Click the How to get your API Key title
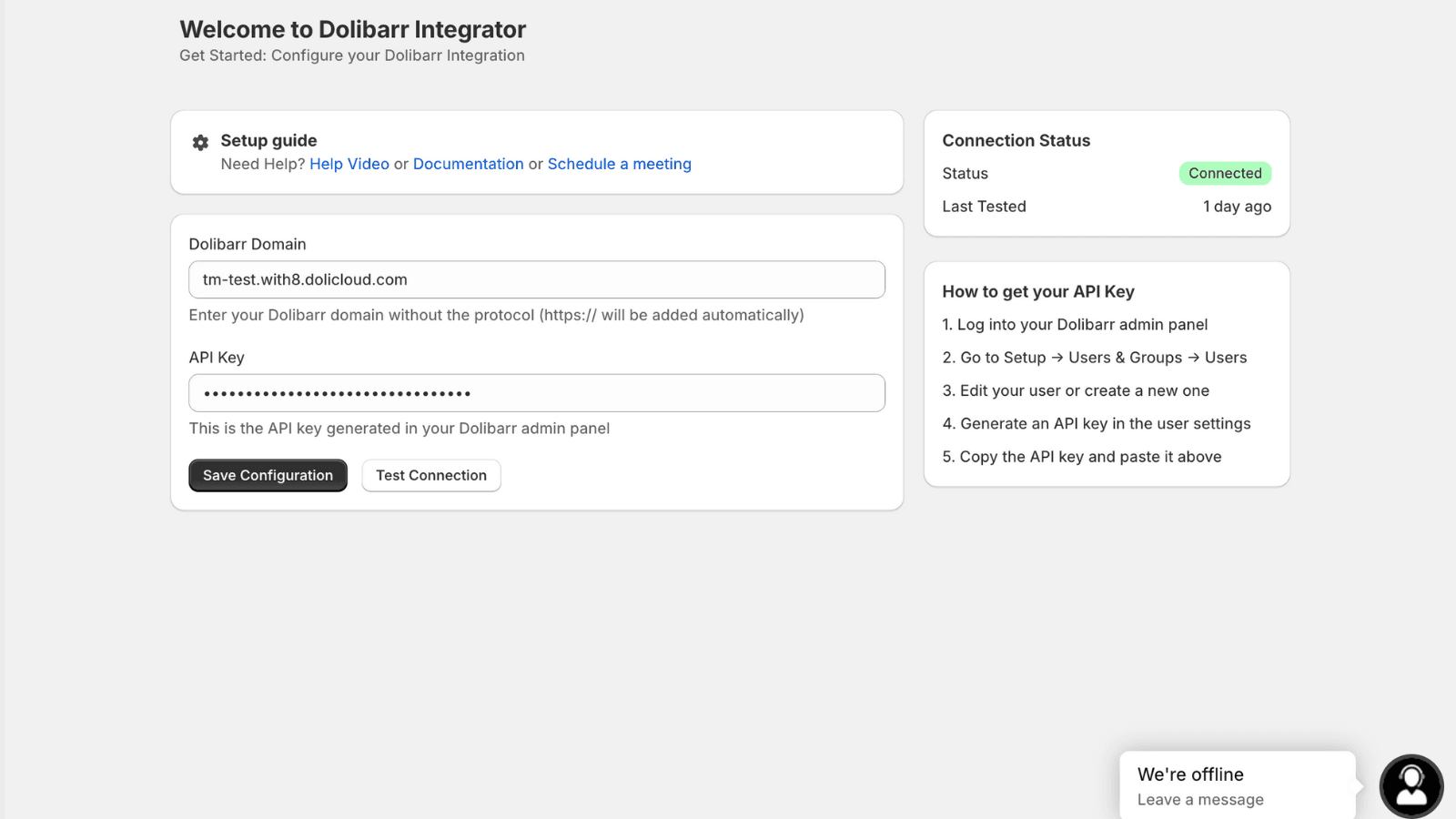Viewport: 1456px width, 819px height. coord(1037,291)
